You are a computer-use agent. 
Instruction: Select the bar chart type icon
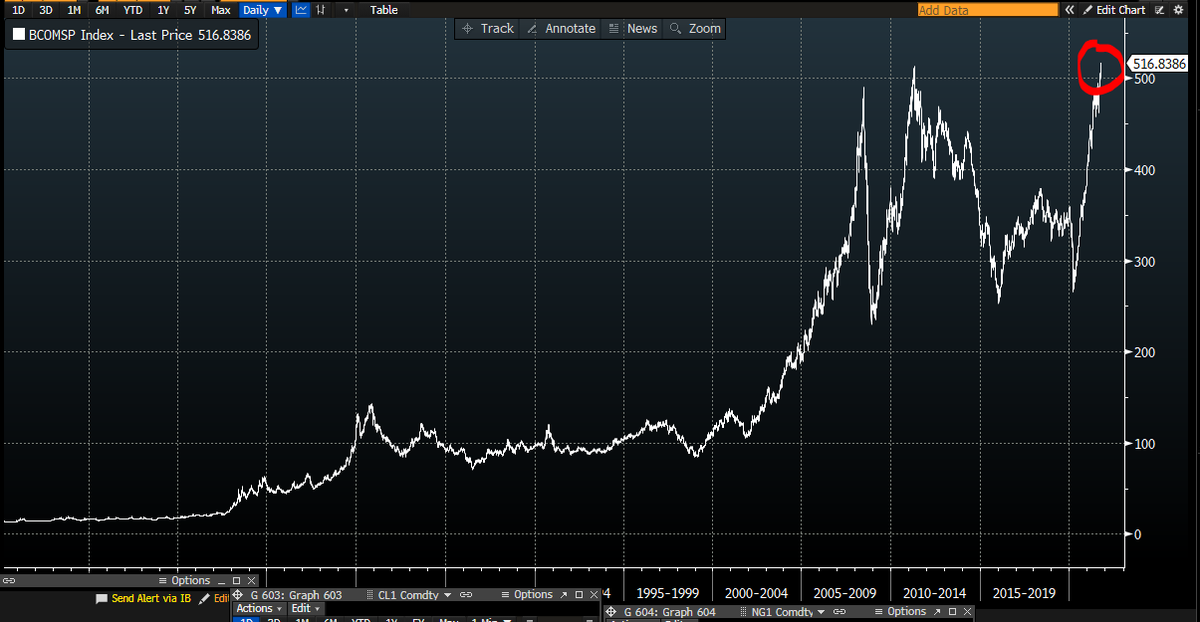tap(320, 10)
